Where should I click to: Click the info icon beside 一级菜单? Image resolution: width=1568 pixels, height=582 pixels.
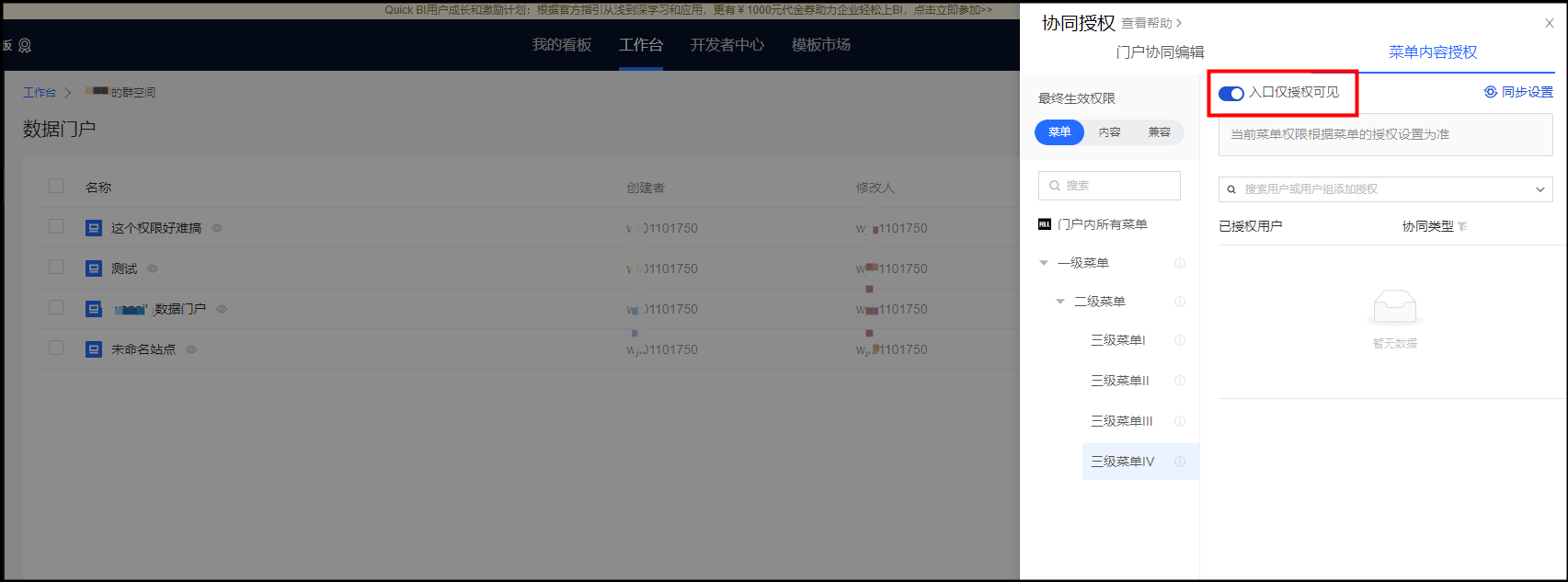point(1180,263)
